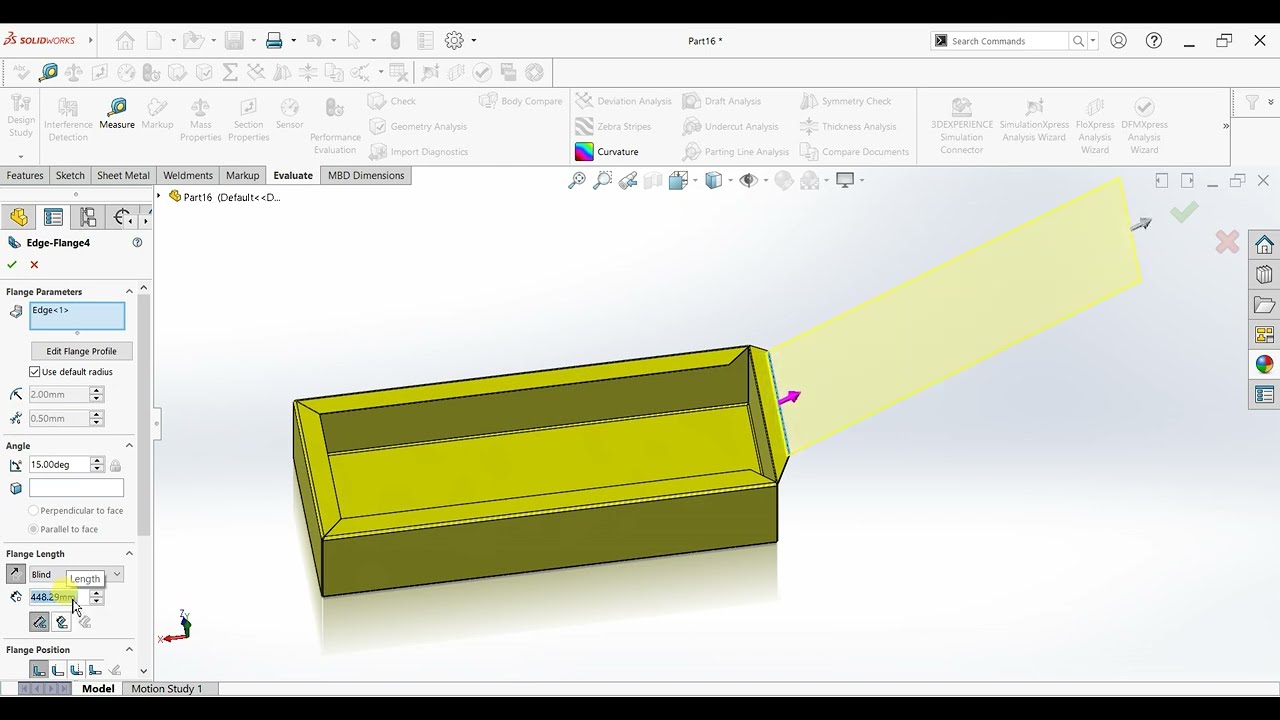Collapse Angle section

coord(129,445)
